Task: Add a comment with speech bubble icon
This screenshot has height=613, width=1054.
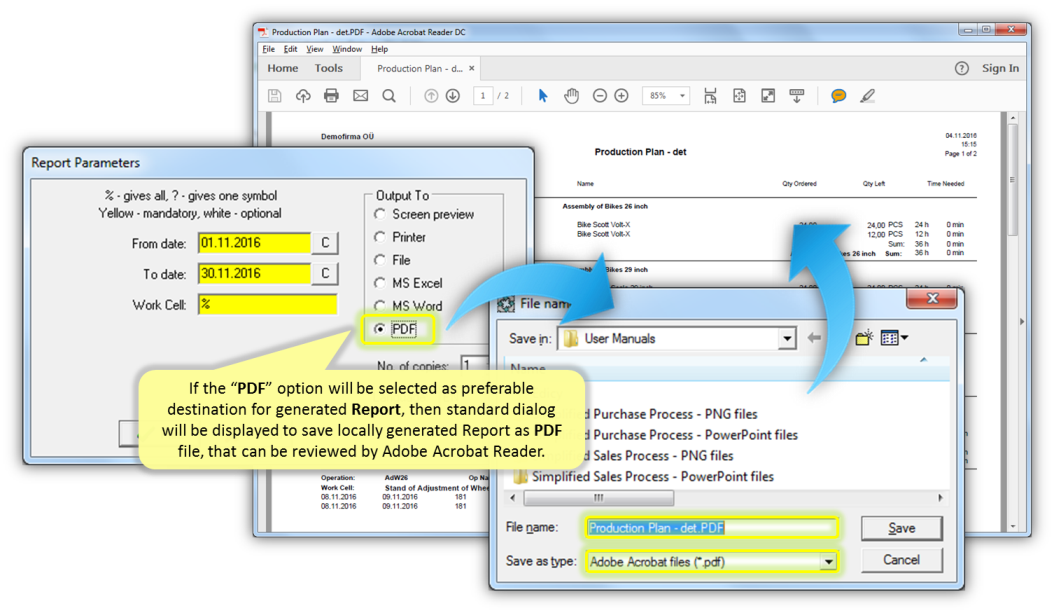Action: (x=838, y=95)
